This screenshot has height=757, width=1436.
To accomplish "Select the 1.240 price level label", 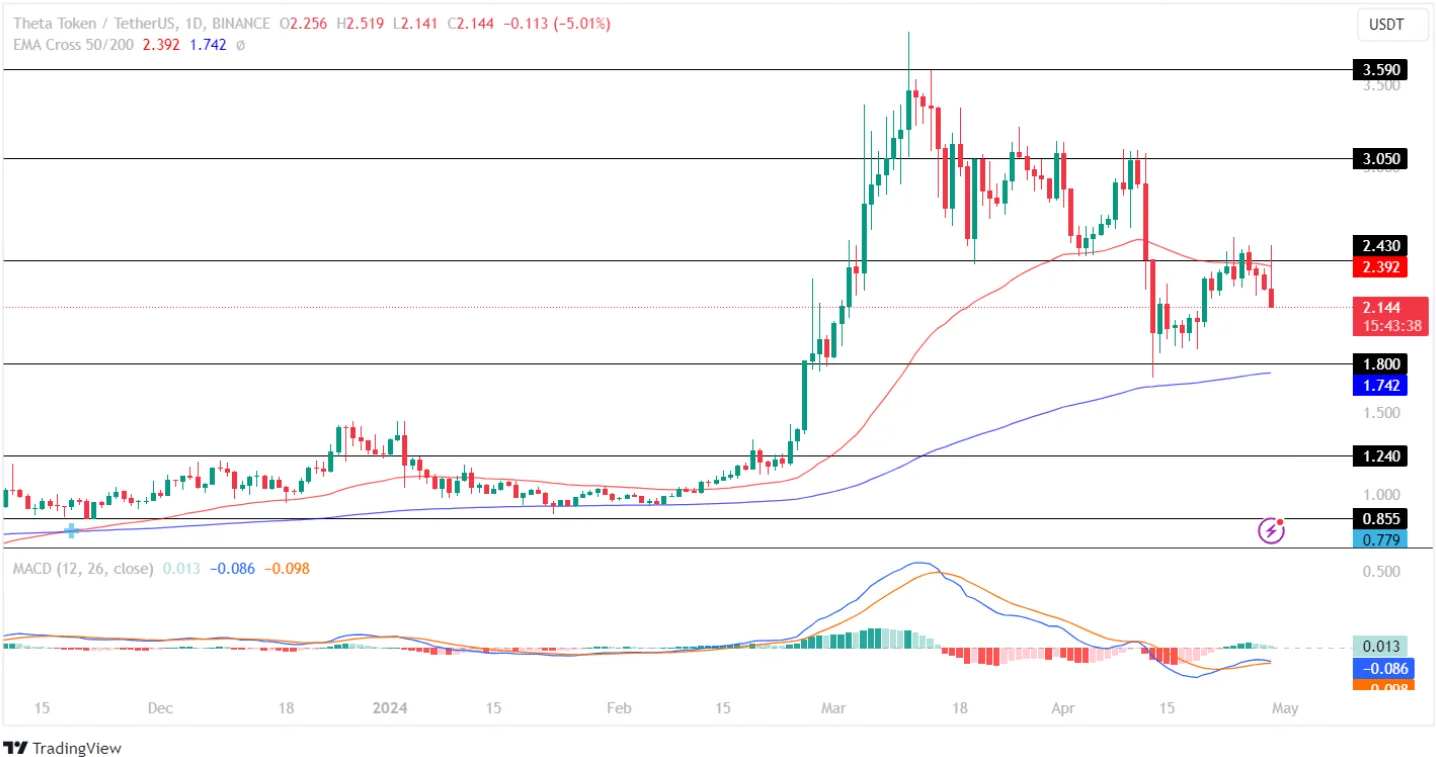I will pyautogui.click(x=1380, y=456).
